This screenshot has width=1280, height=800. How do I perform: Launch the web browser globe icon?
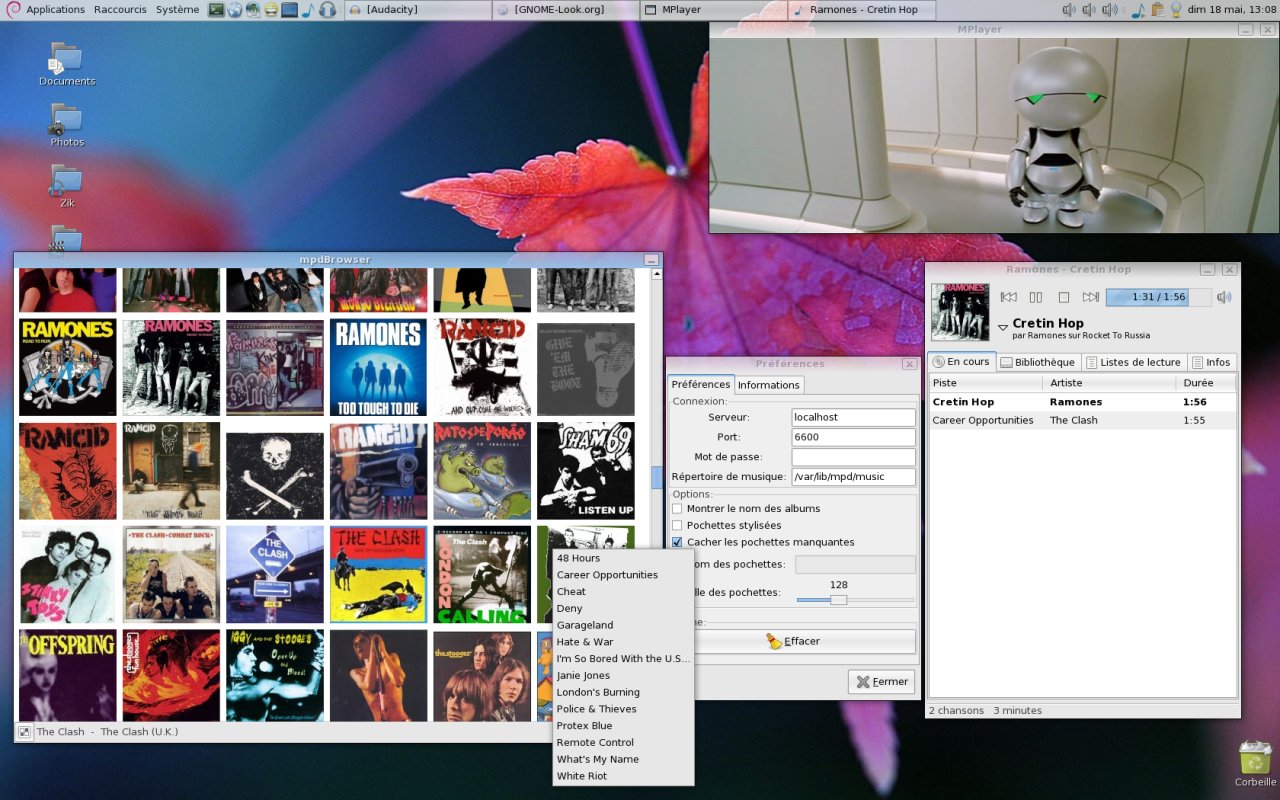coord(235,10)
